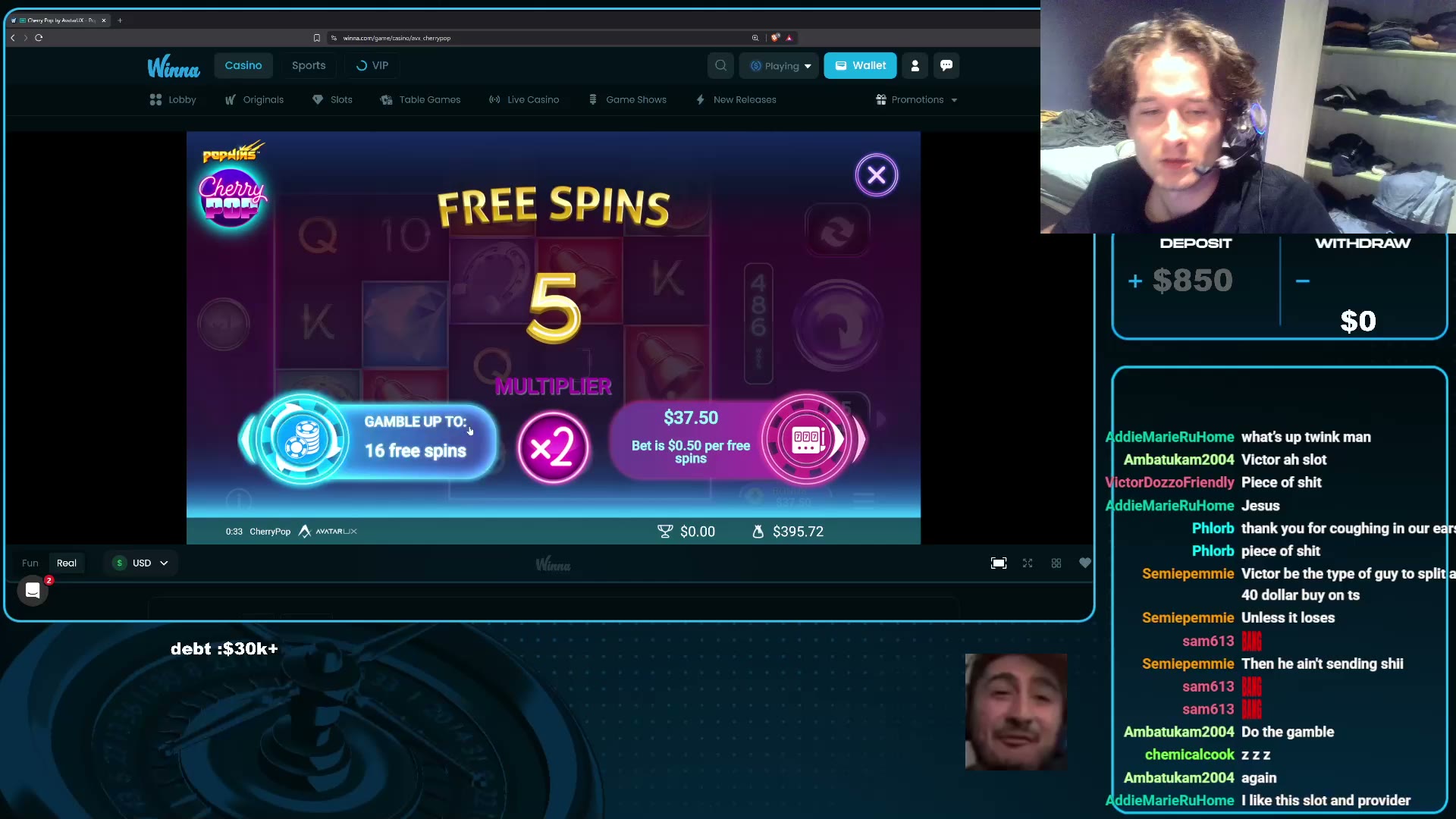Click the browser back arrow
1456x819 pixels.
coord(13,37)
